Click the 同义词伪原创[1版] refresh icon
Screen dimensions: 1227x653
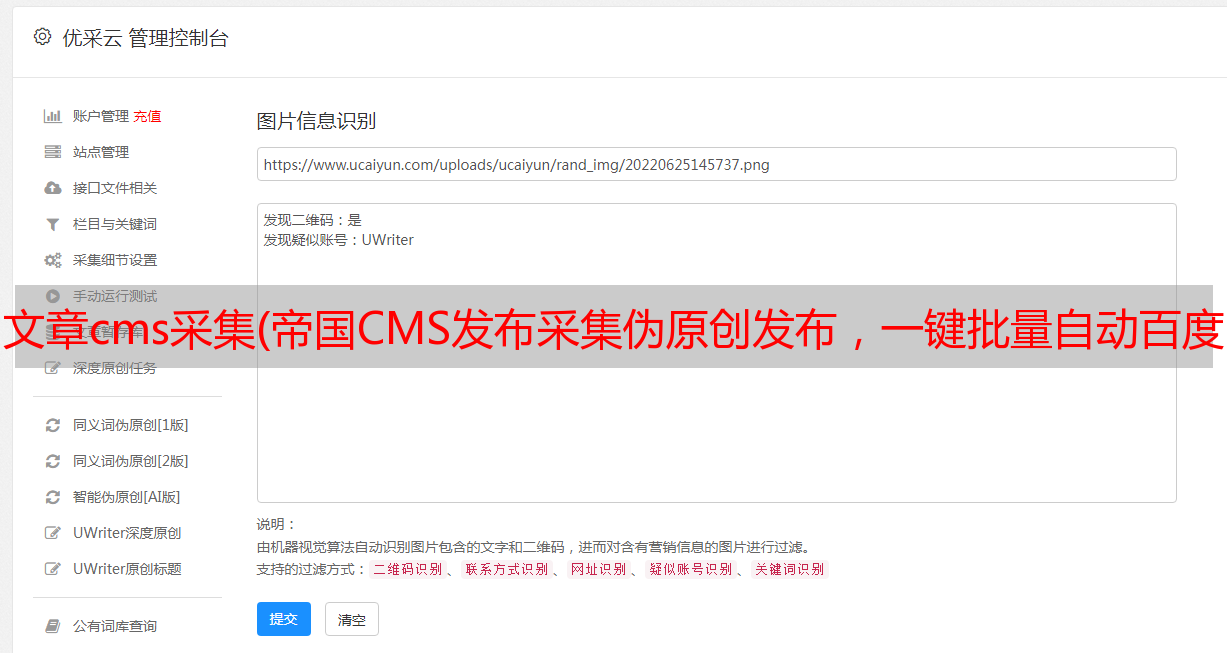(53, 425)
